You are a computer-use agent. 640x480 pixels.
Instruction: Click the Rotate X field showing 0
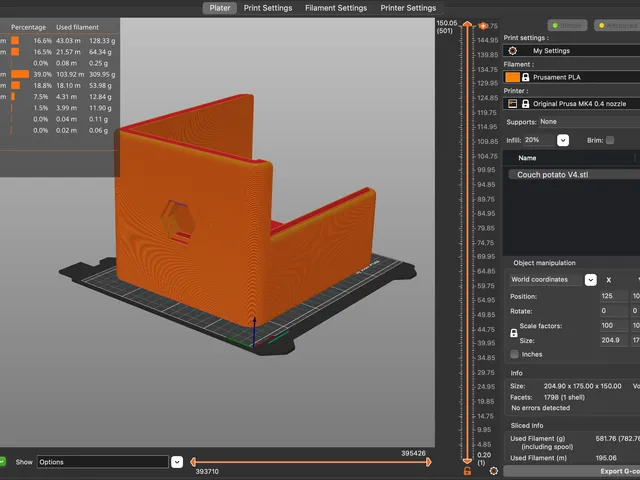point(613,311)
